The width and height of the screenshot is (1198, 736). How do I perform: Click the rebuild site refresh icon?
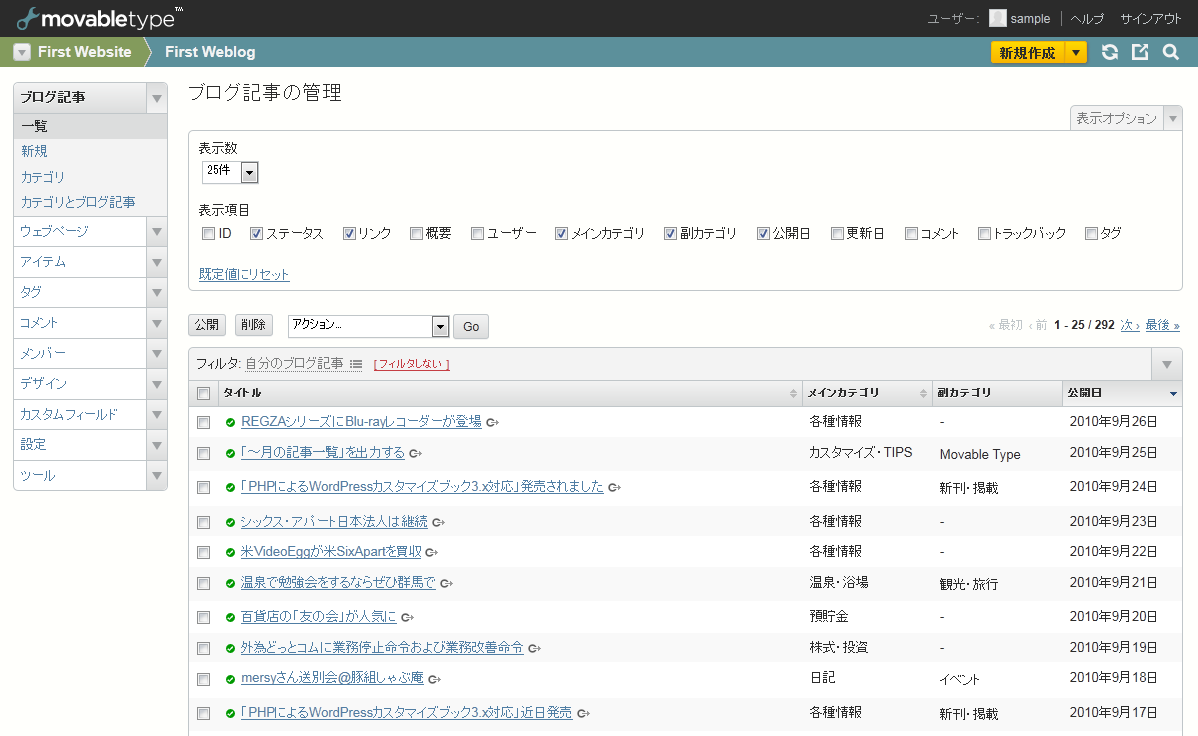click(1109, 52)
